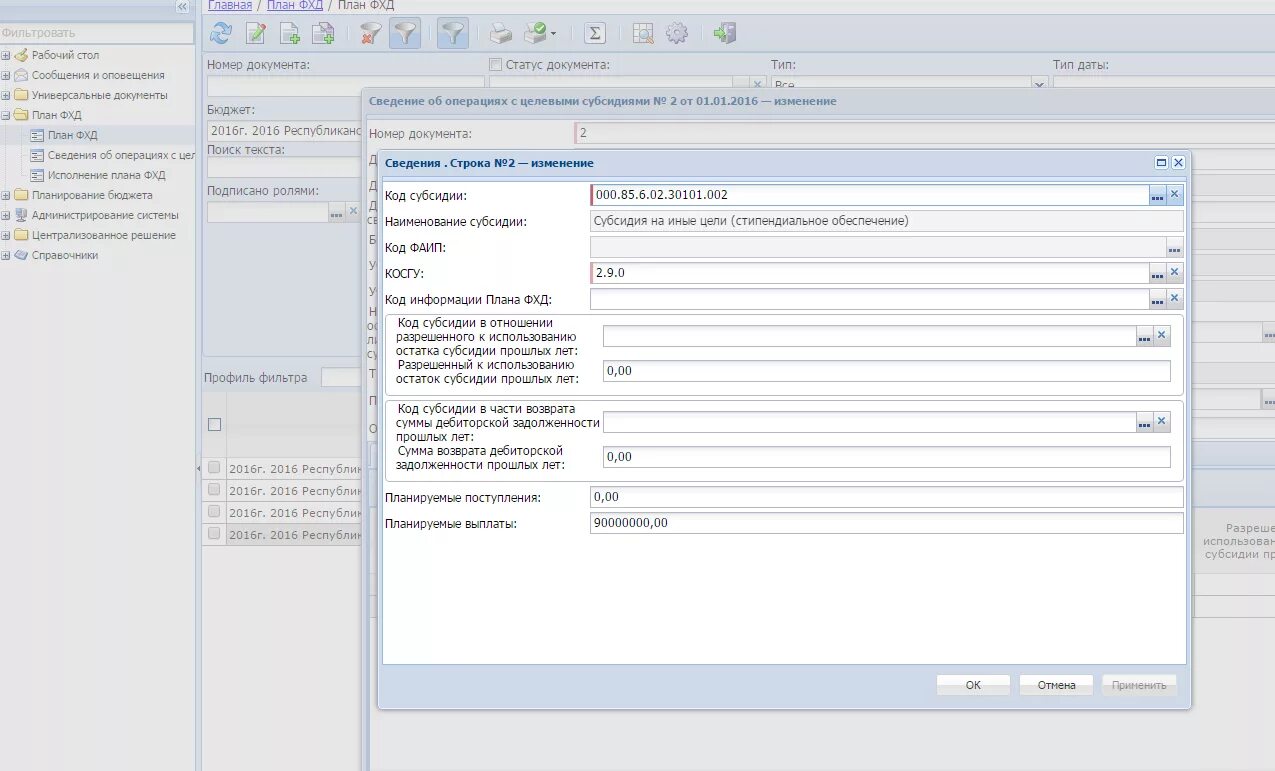This screenshot has height=771, width=1275.
Task: Clear Код информации Плана ФХД with X
Action: click(1175, 298)
